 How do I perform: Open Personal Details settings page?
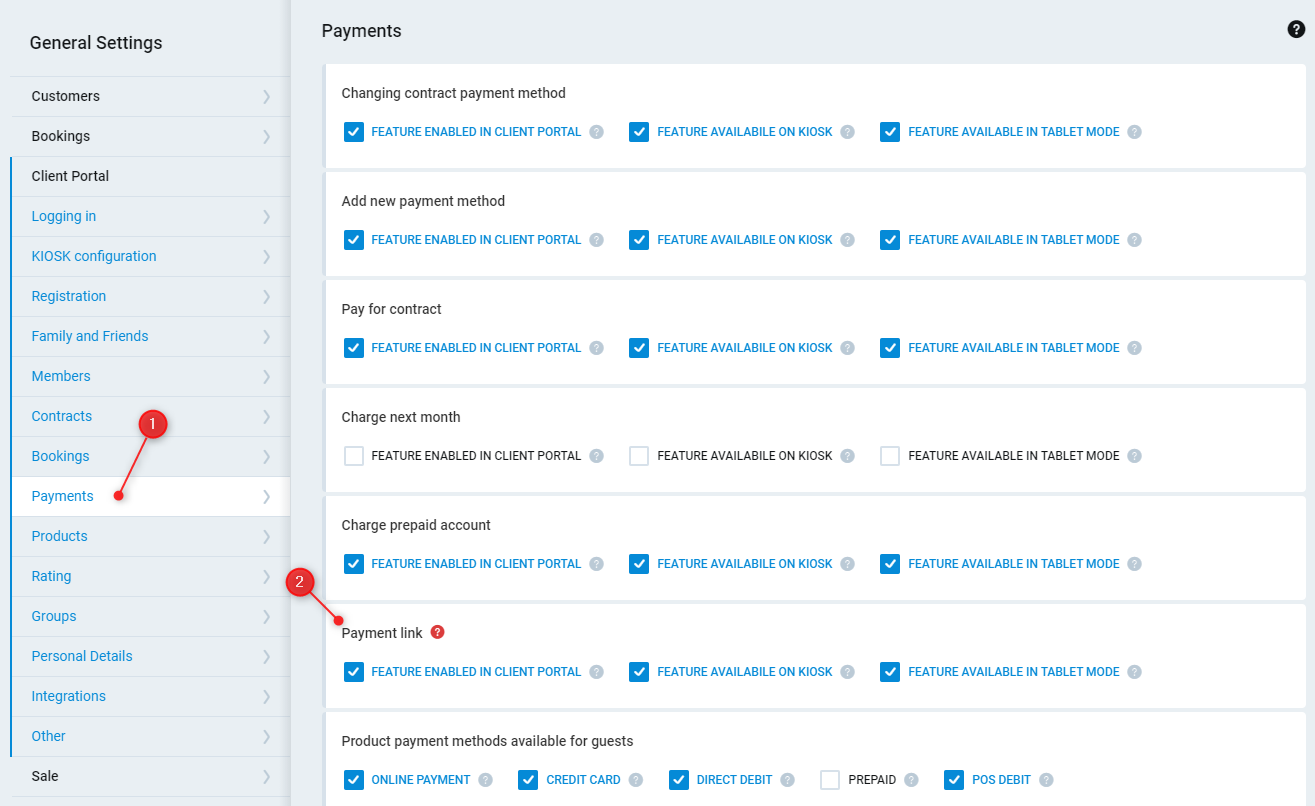tap(82, 656)
